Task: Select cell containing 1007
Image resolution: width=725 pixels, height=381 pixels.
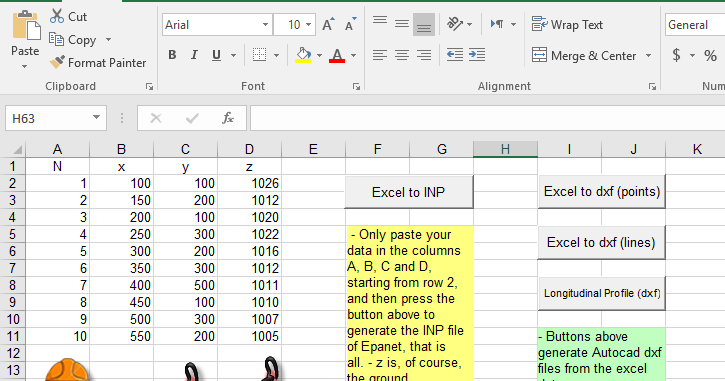Action: [x=249, y=319]
